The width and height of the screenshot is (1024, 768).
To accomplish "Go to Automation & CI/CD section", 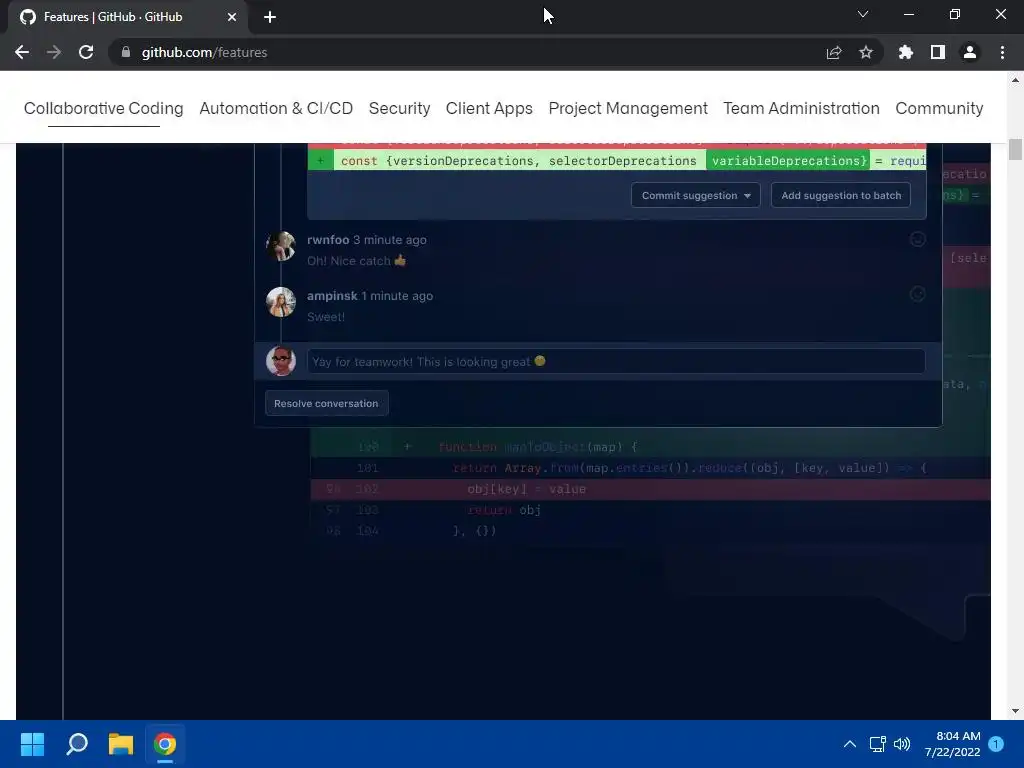I will pos(276,108).
